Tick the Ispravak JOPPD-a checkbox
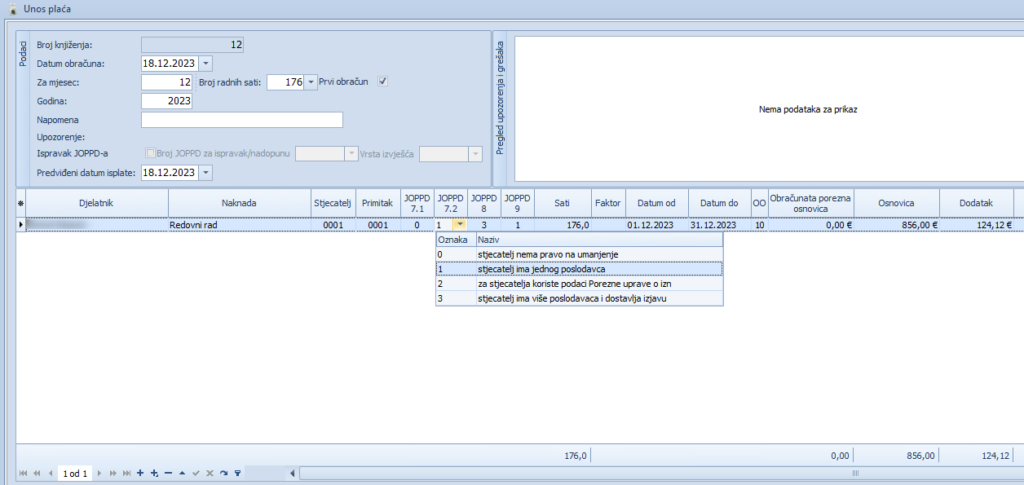Viewport: 1024px width, 485px height. tap(151, 154)
